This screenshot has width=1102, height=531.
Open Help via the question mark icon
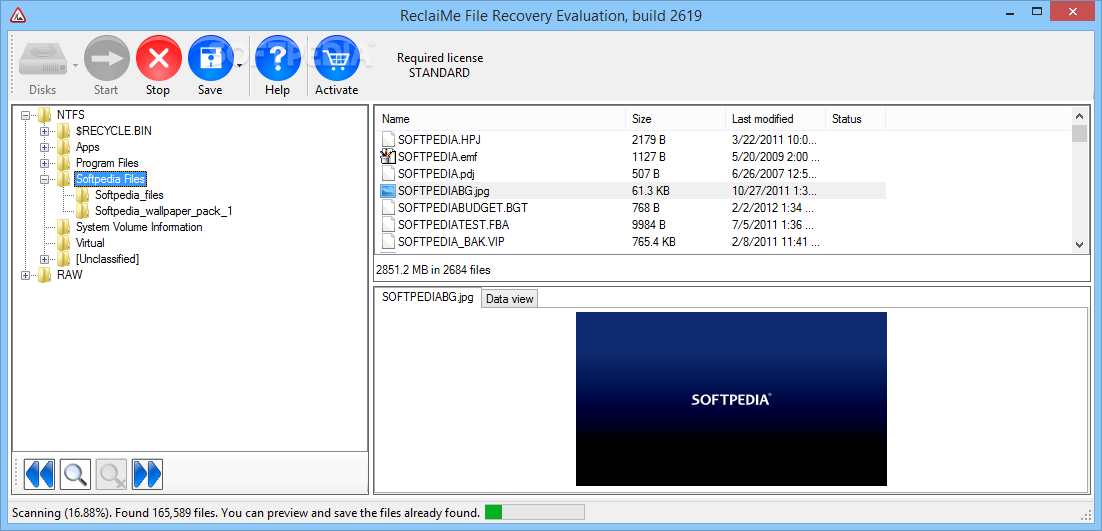click(278, 59)
